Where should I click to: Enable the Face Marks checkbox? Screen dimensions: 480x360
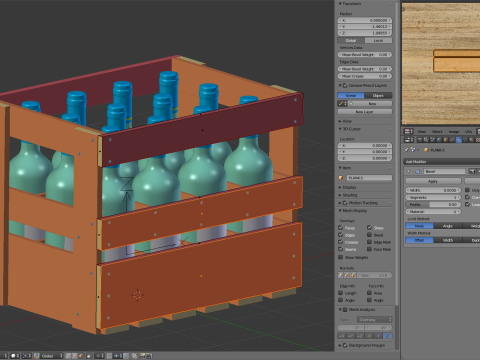(x=369, y=249)
